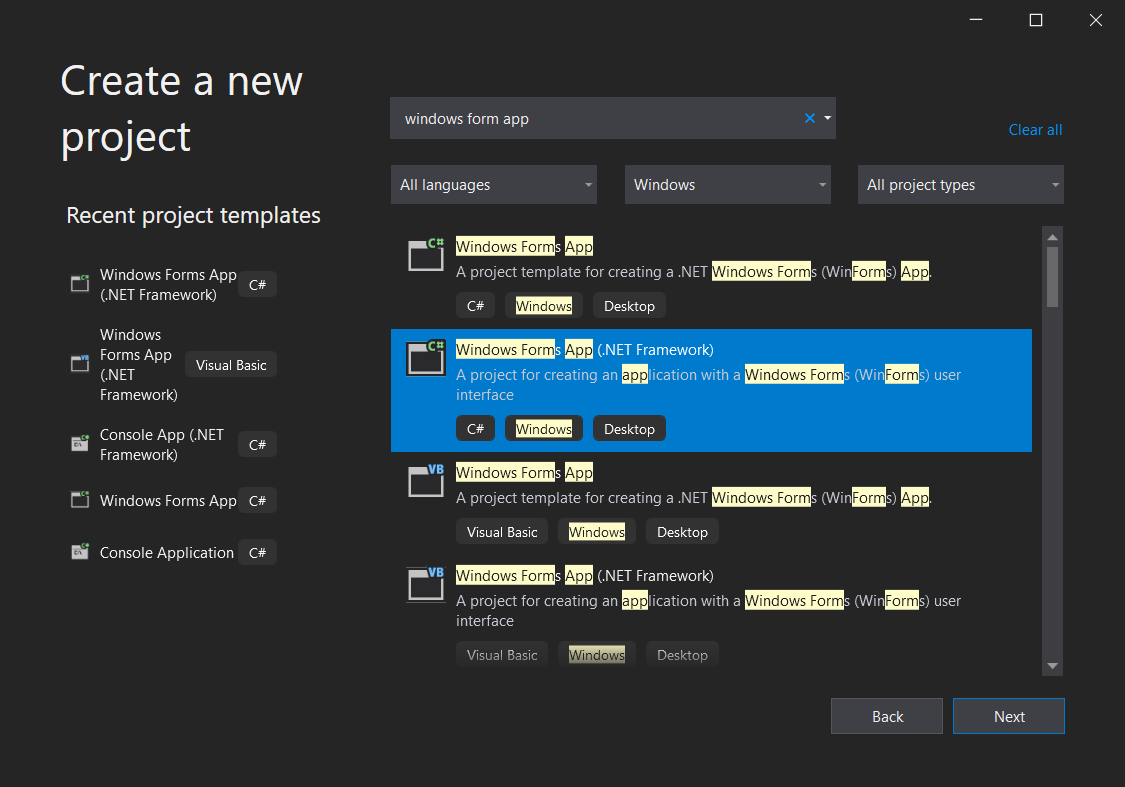Click the template list scrollbar thumb
1125x787 pixels.
coord(1053,277)
